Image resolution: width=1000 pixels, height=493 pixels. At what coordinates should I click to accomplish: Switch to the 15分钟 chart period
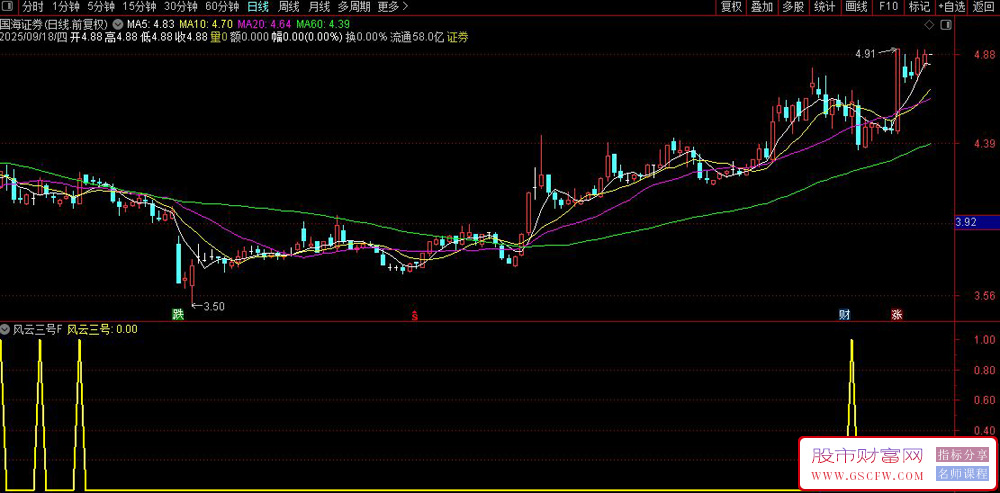tap(139, 7)
